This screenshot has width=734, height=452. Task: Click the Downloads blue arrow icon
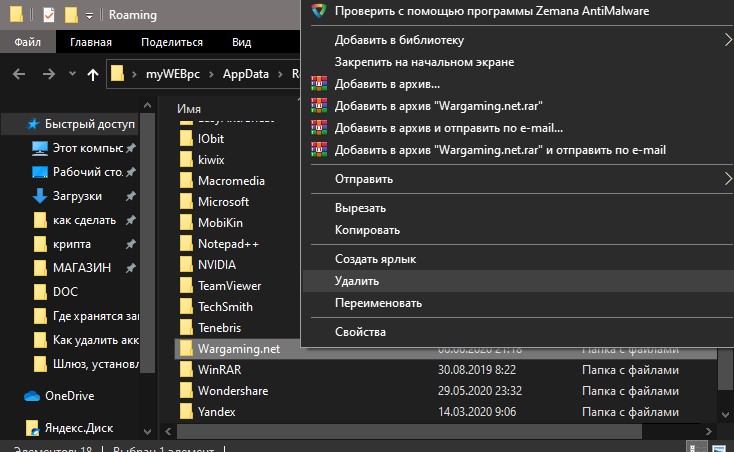(40, 196)
